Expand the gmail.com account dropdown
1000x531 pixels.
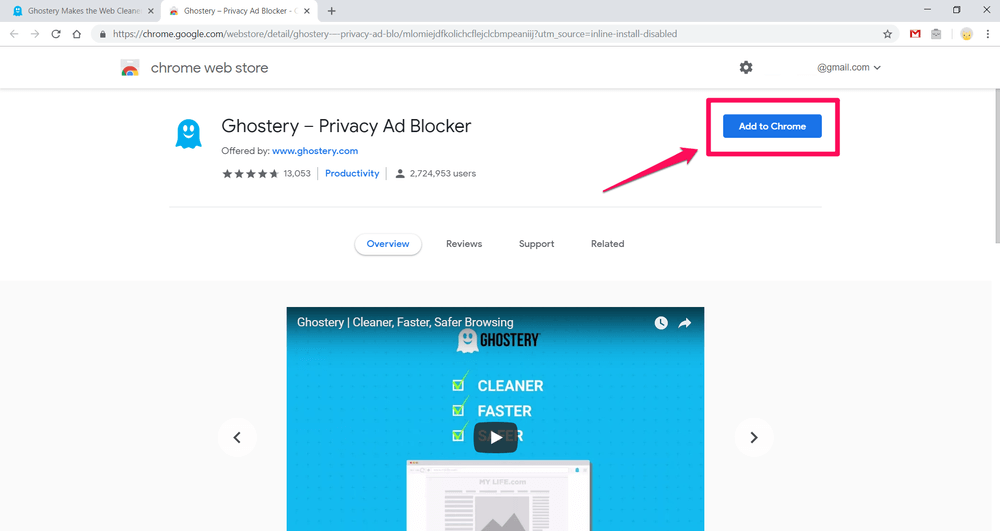[x=849, y=68]
